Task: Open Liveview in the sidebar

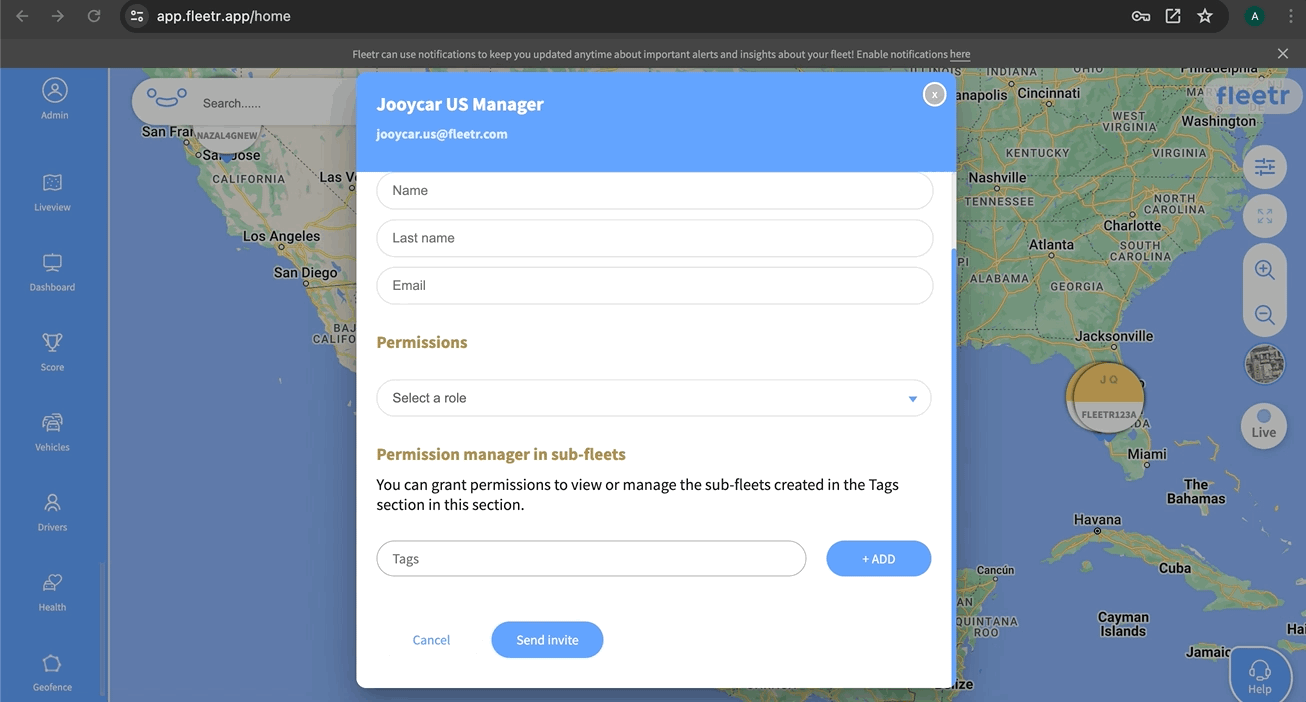Action: 52,192
